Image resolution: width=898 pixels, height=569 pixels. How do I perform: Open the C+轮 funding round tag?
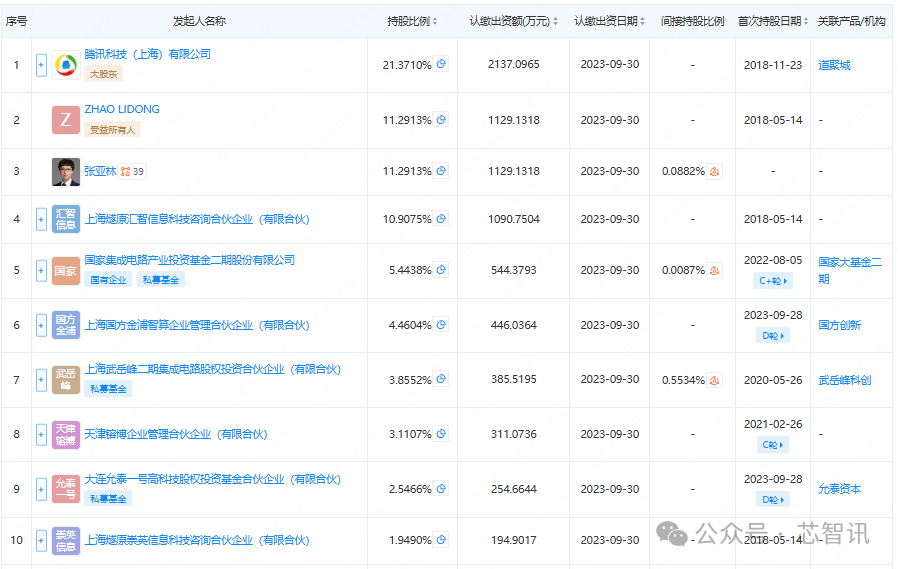point(773,280)
